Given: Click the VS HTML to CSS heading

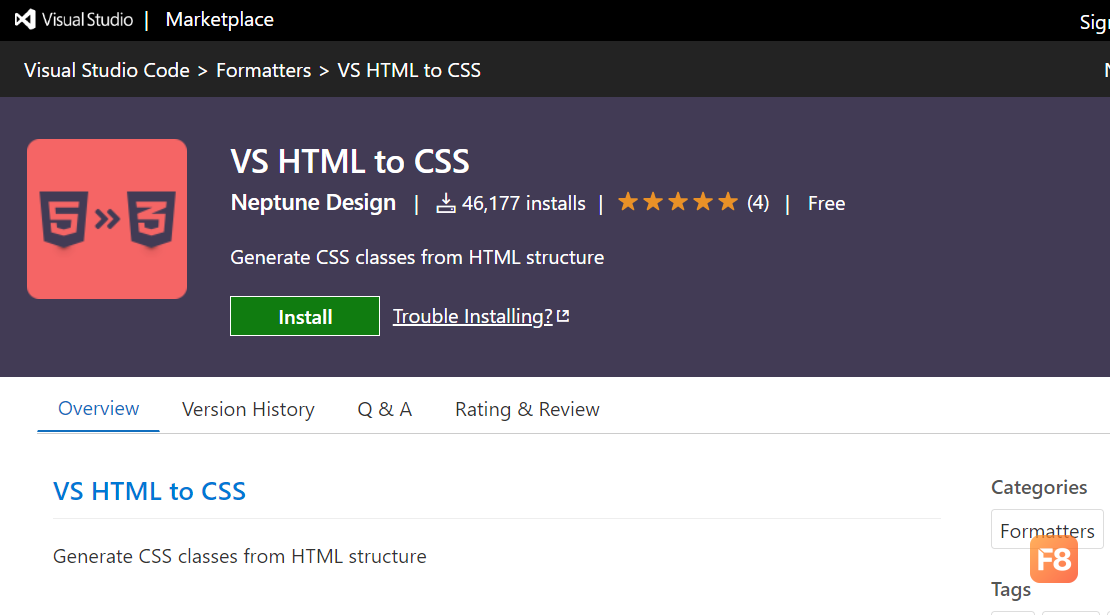Looking at the screenshot, I should click(x=149, y=491).
